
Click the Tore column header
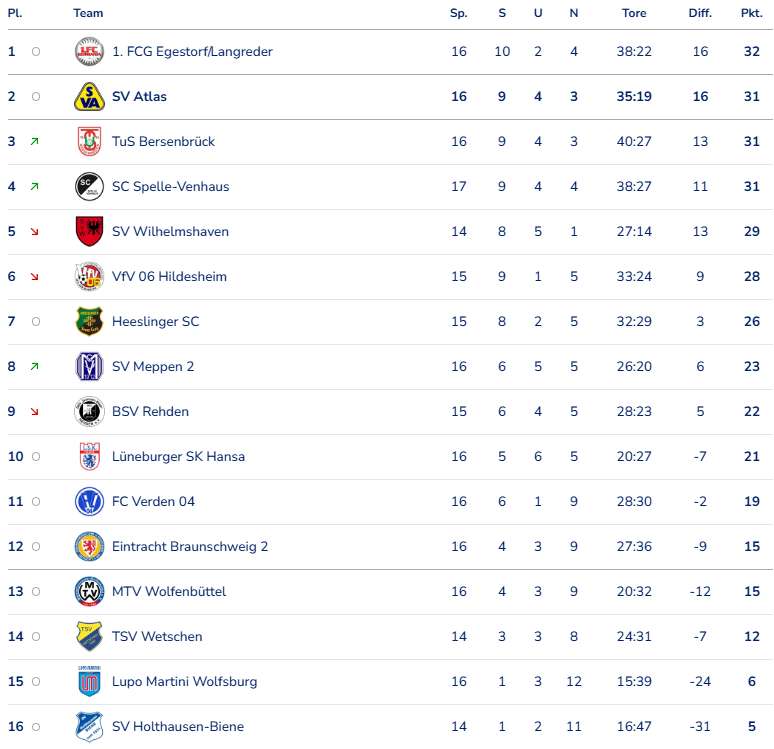634,14
